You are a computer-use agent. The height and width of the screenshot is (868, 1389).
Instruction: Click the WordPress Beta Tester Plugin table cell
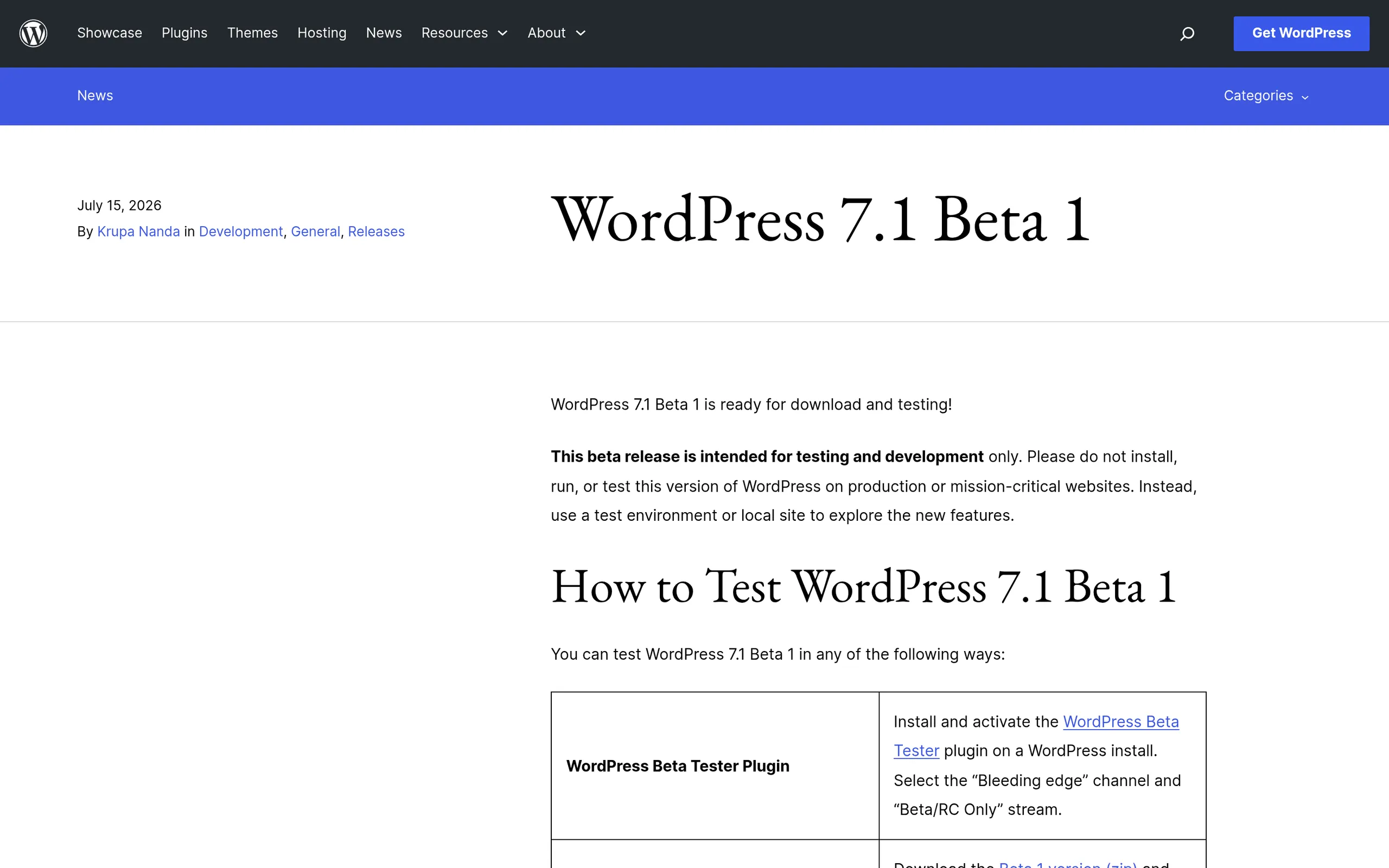coord(715,766)
